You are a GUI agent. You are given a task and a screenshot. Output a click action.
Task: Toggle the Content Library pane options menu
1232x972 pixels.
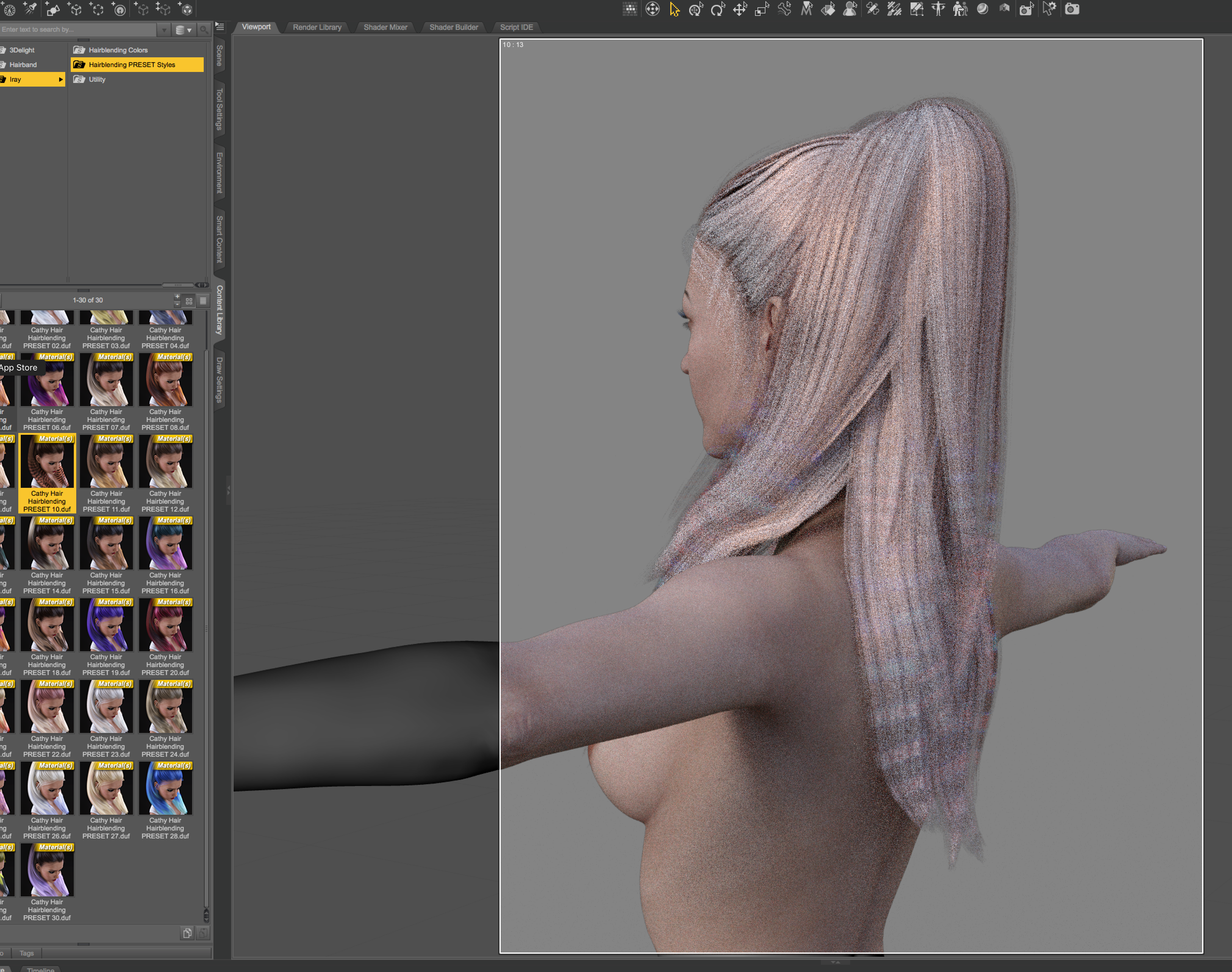220,27
